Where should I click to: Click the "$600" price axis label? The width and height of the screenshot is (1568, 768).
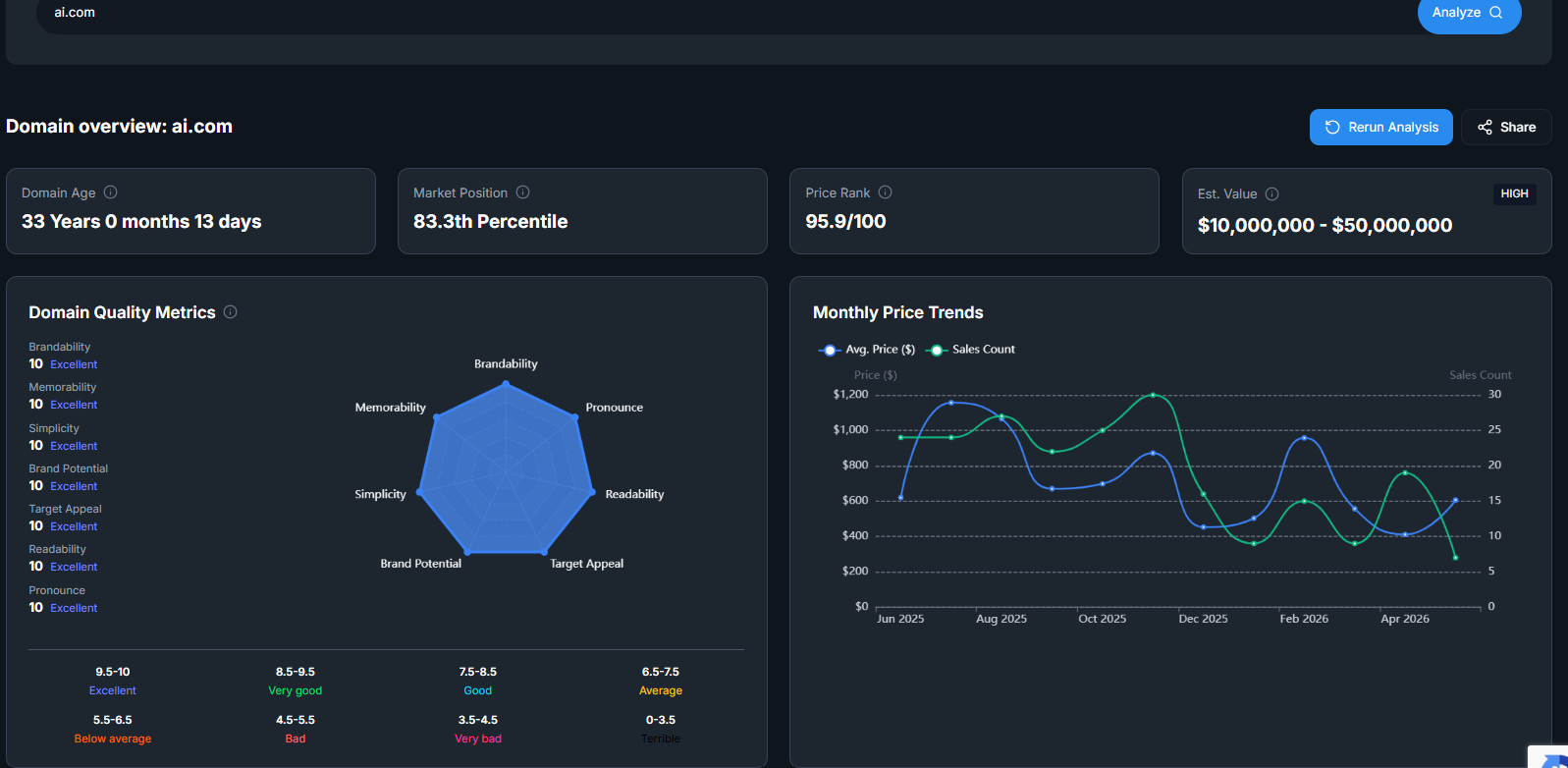tap(855, 501)
